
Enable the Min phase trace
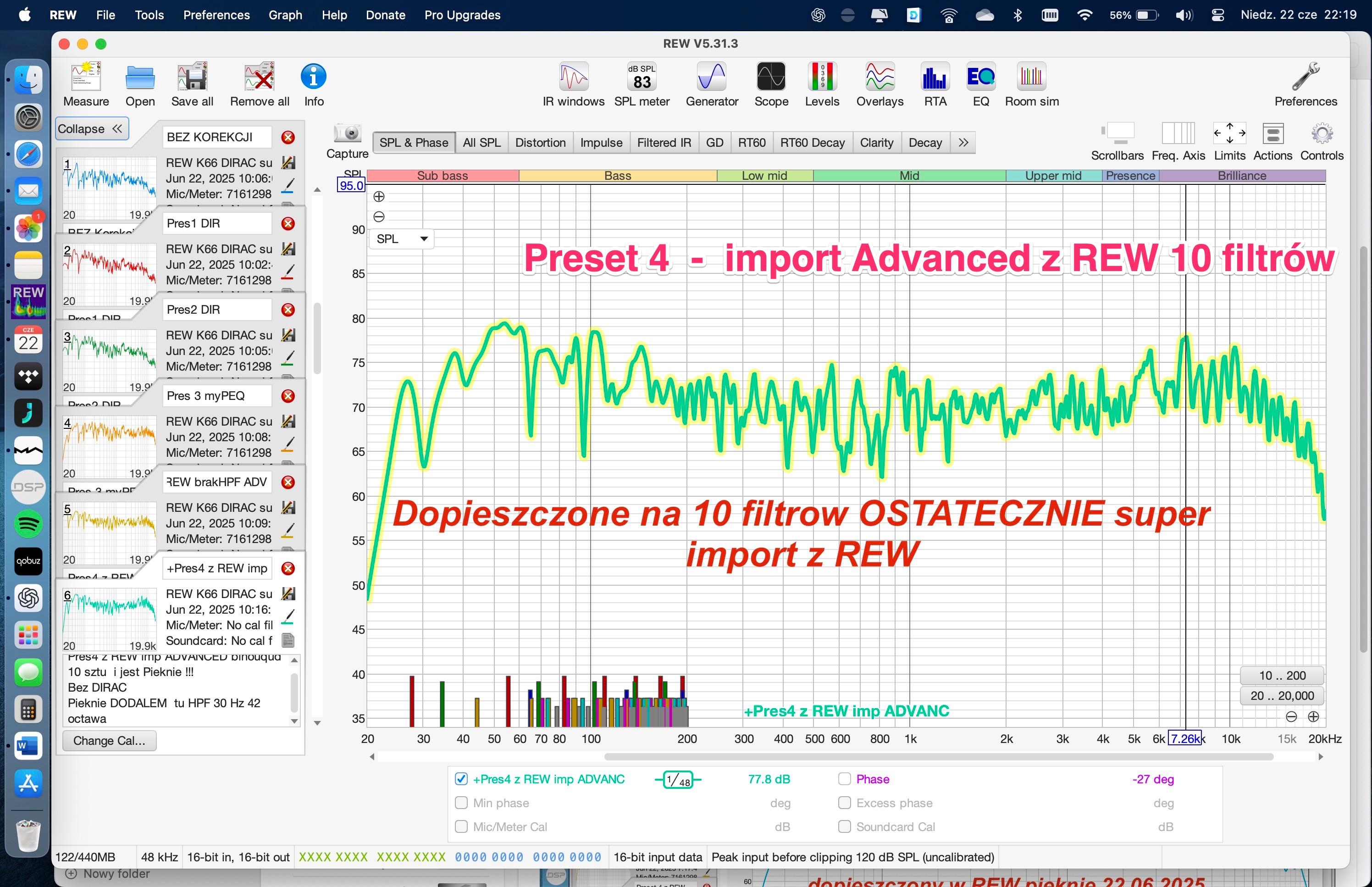(x=461, y=802)
